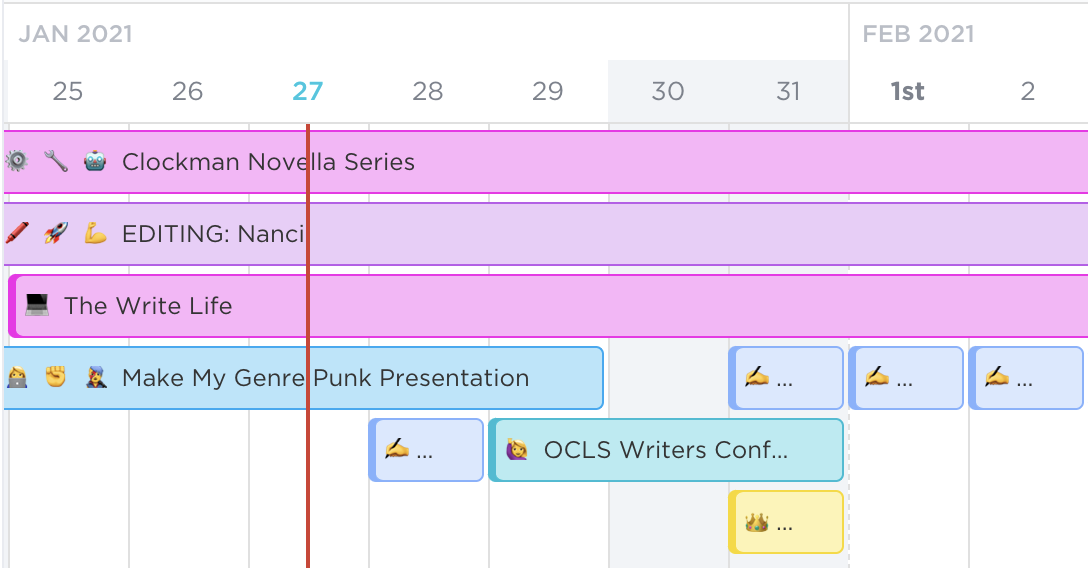
Task: Click the JAN 2021 month label
Action: coord(75,34)
